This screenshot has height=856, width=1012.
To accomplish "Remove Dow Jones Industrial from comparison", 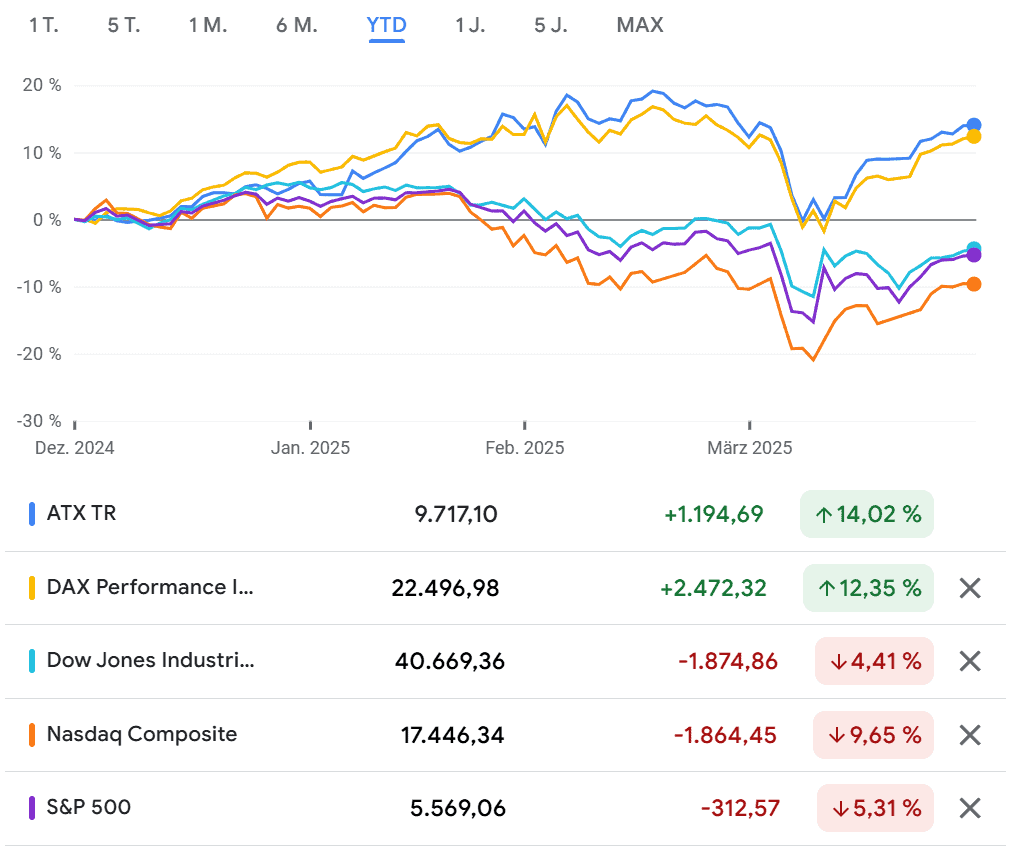I will [x=969, y=661].
